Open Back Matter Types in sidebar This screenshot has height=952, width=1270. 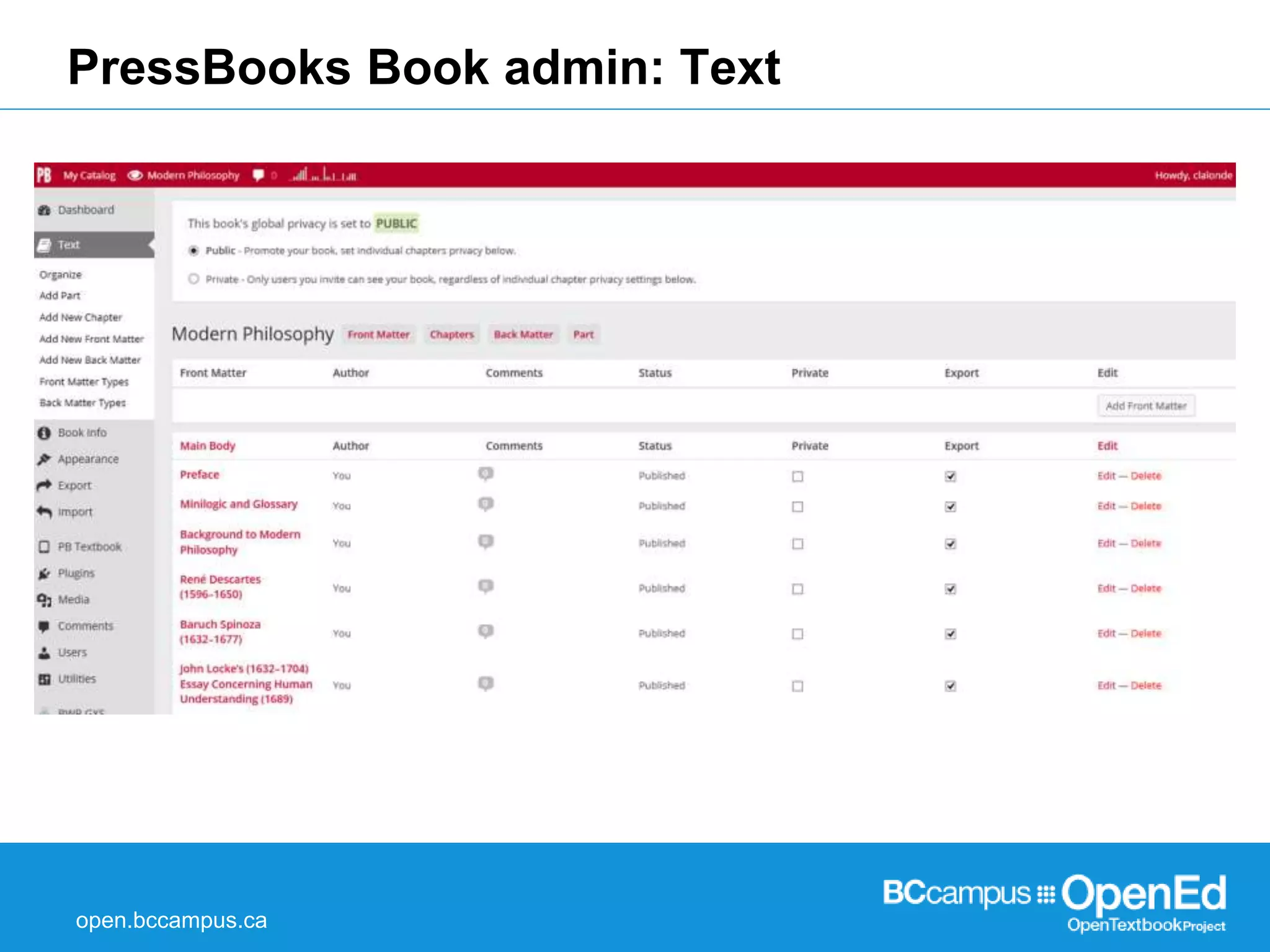tap(82, 403)
